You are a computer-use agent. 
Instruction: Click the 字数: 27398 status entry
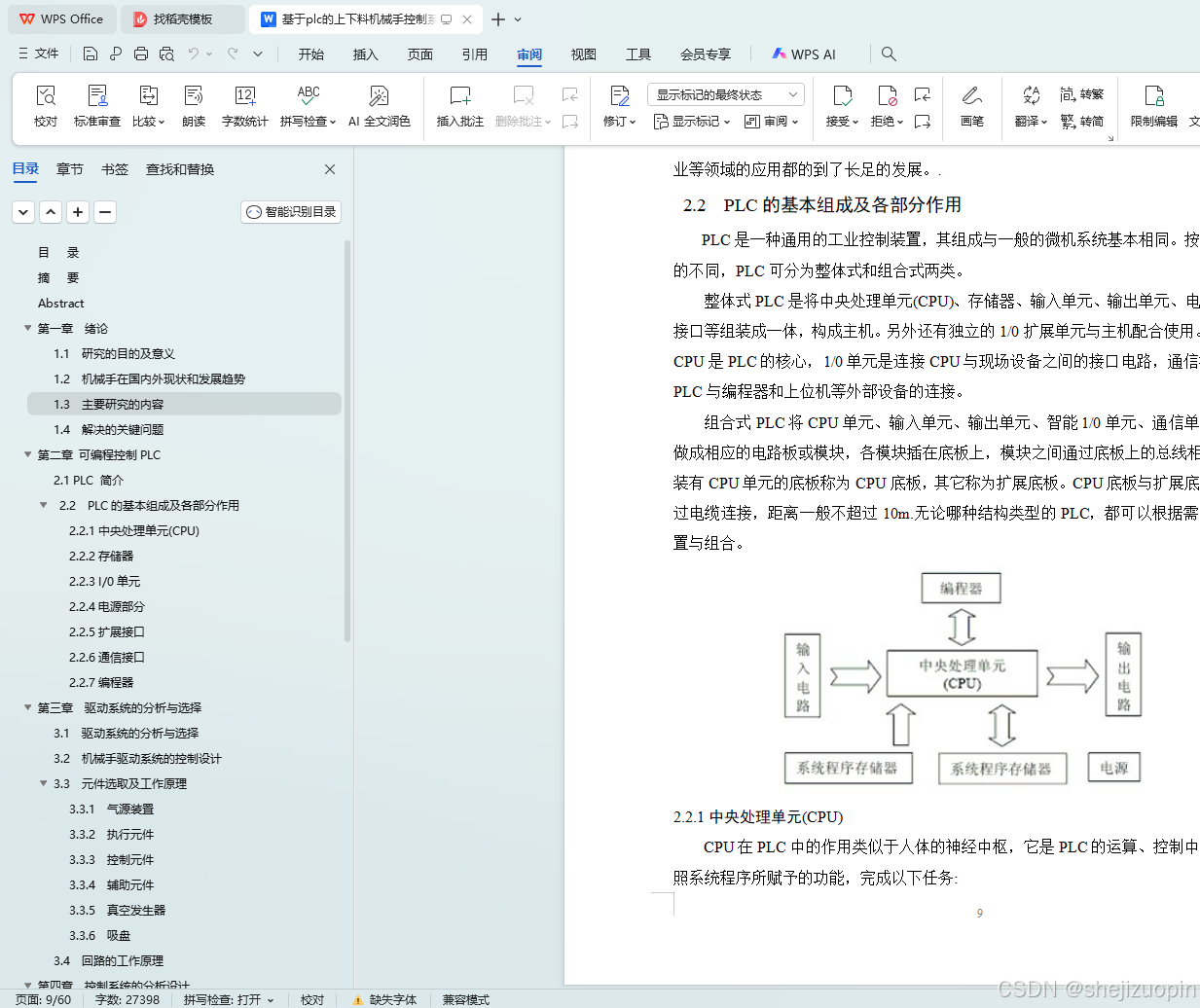point(127,999)
